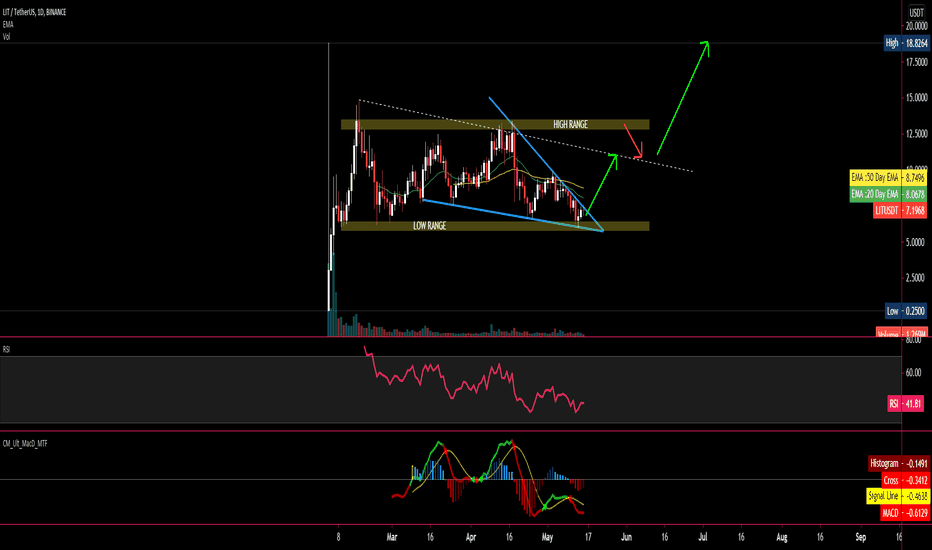932x550 pixels.
Task: Click the 2.5000 price axis tick
Action: [x=915, y=278]
